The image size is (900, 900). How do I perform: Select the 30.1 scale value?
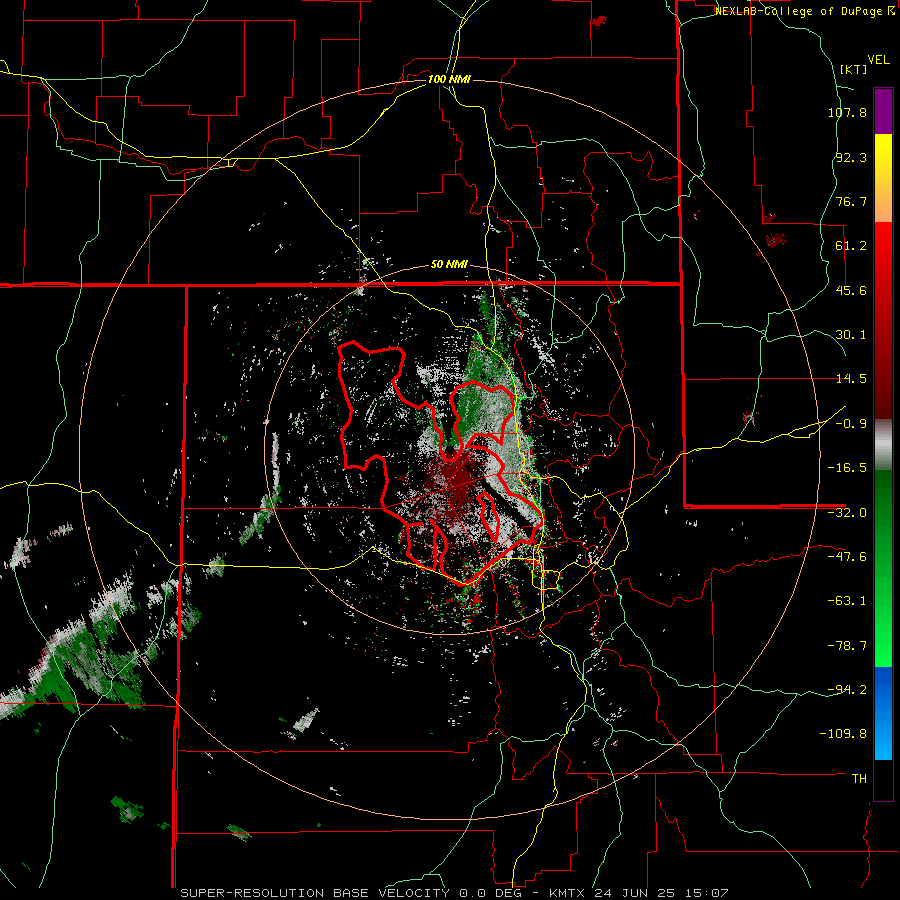tap(851, 335)
